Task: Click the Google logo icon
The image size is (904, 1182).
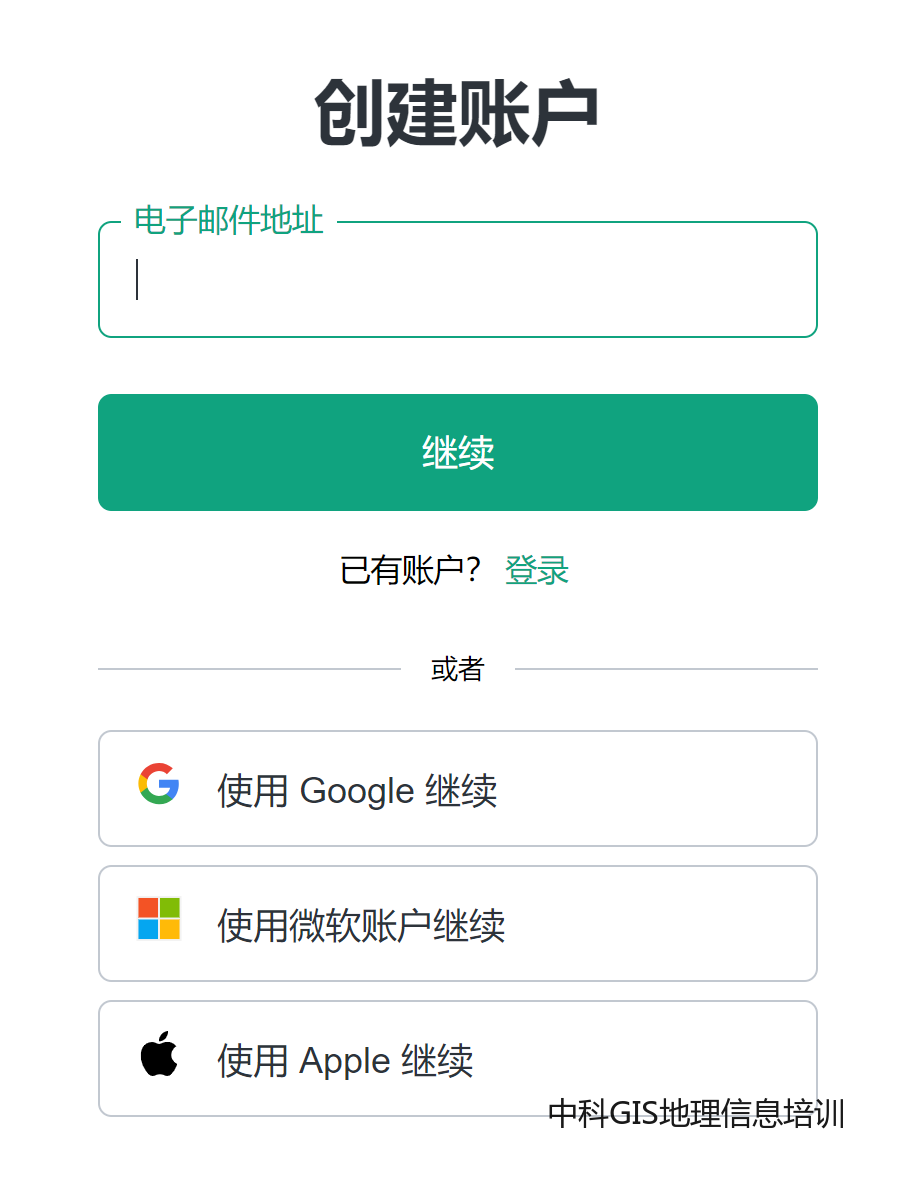Action: (x=159, y=784)
